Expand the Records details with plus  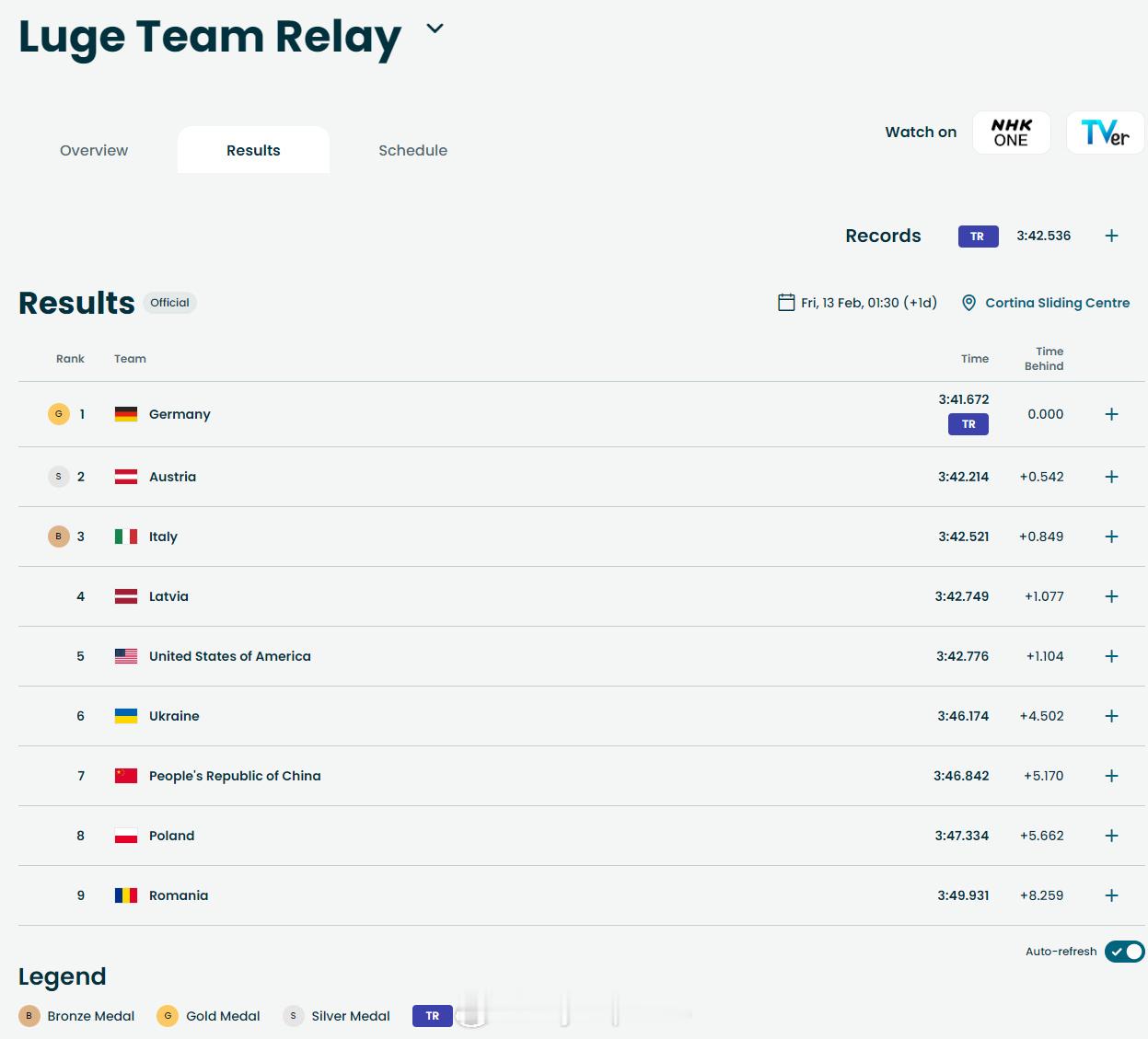(1111, 237)
